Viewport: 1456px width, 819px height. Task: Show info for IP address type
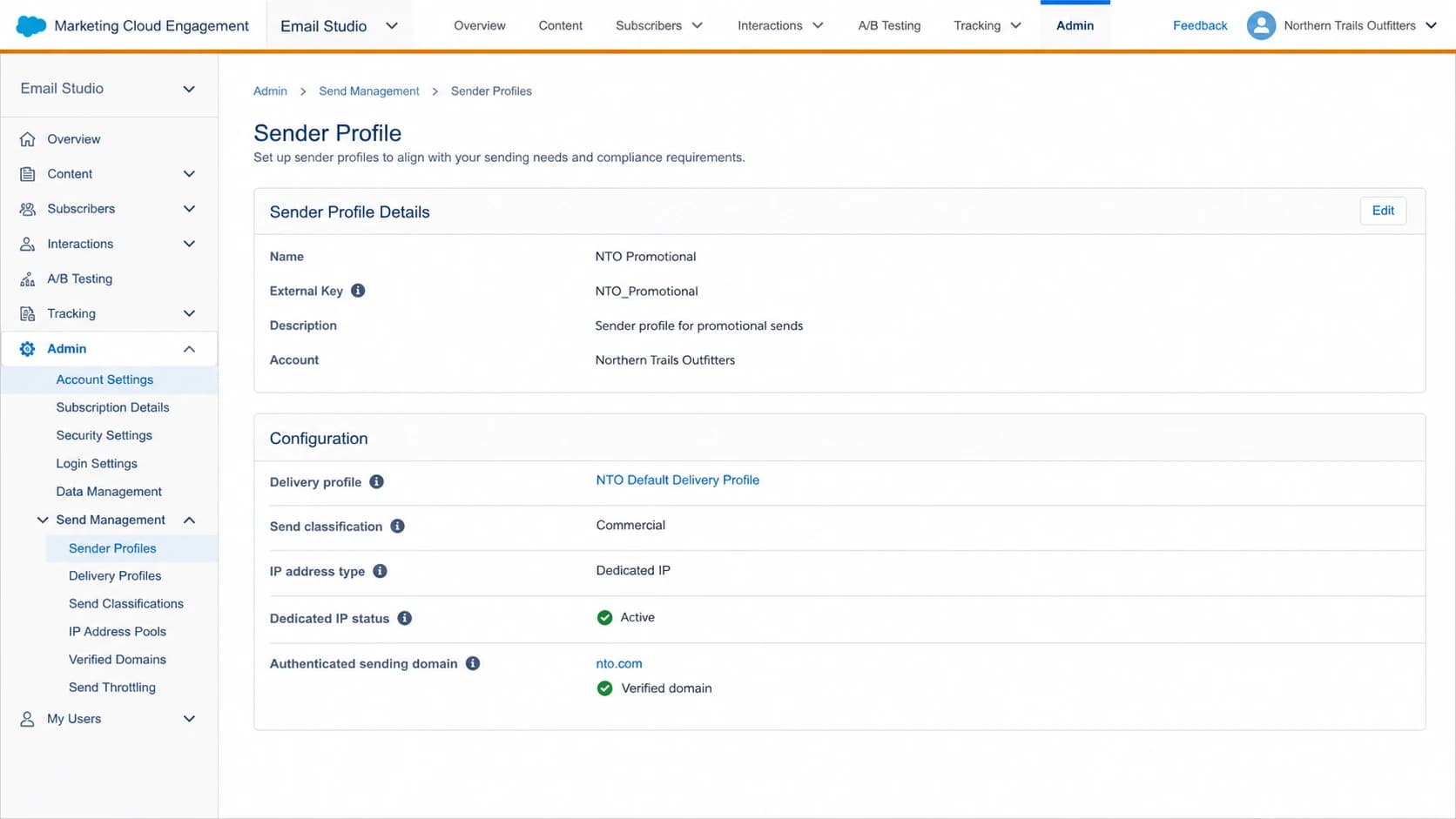coord(380,571)
